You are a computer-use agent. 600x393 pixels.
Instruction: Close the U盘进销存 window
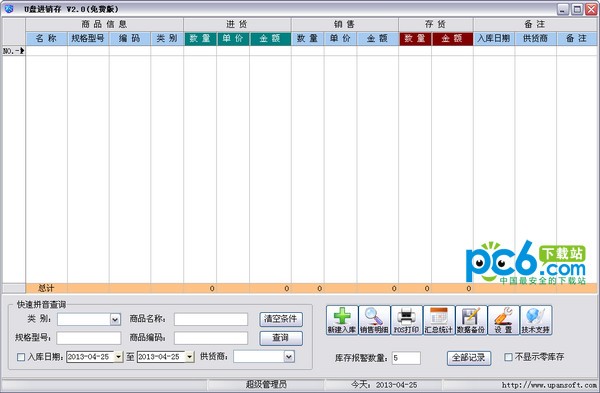(591, 9)
